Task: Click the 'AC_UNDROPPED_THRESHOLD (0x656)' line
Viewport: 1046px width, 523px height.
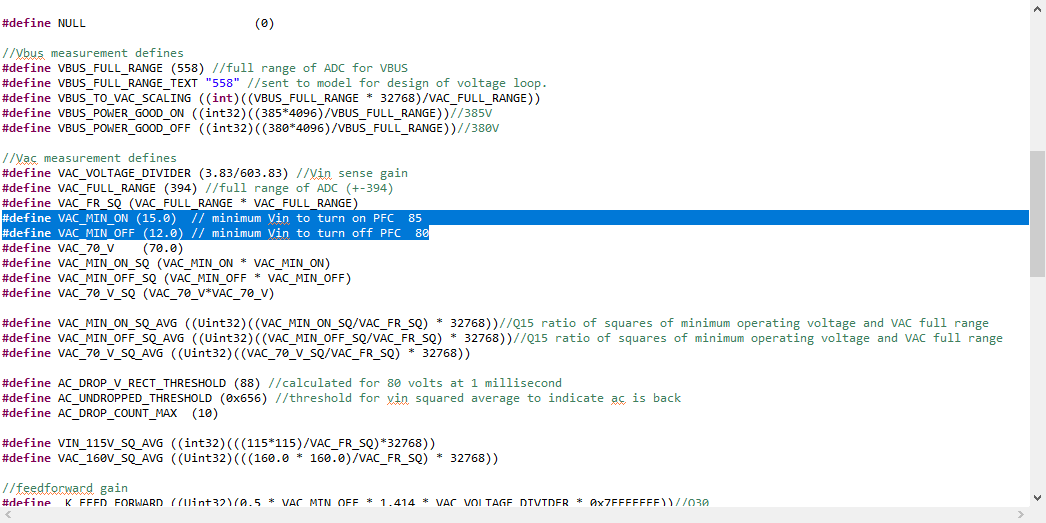Action: tap(342, 398)
